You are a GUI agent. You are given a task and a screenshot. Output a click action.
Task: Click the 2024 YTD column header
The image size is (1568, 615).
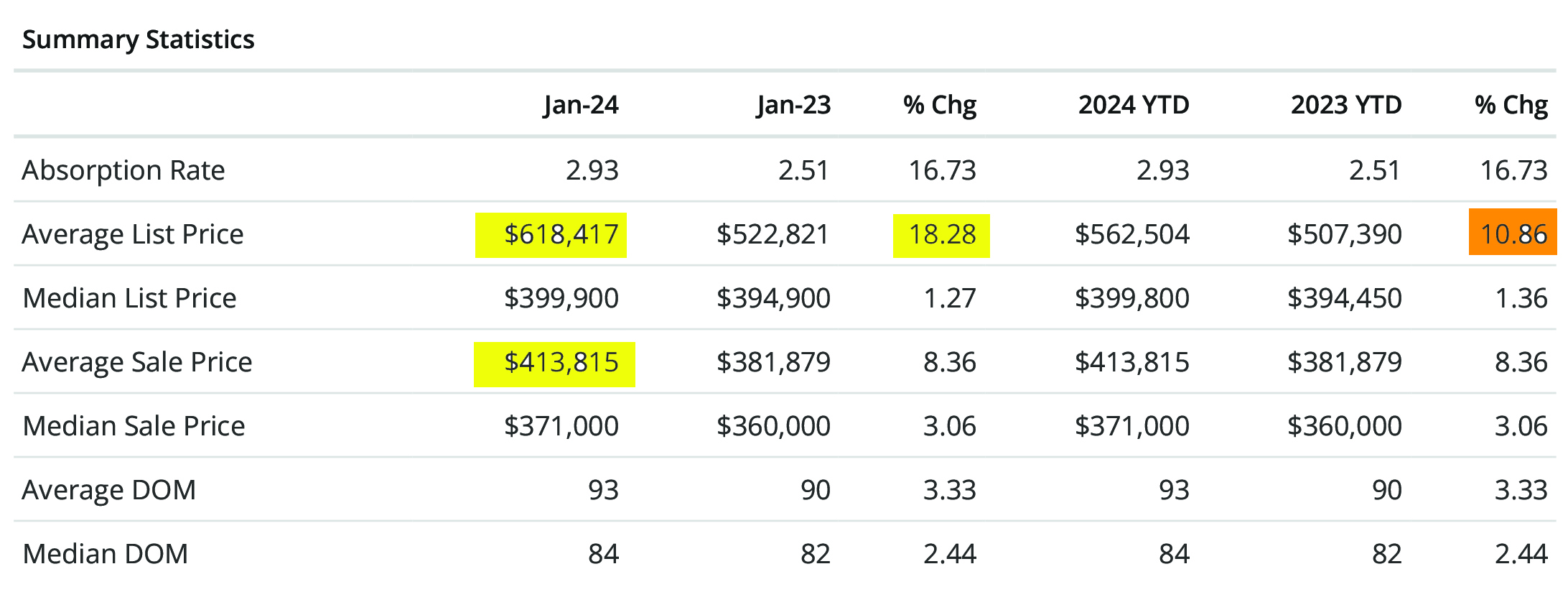point(1134,105)
